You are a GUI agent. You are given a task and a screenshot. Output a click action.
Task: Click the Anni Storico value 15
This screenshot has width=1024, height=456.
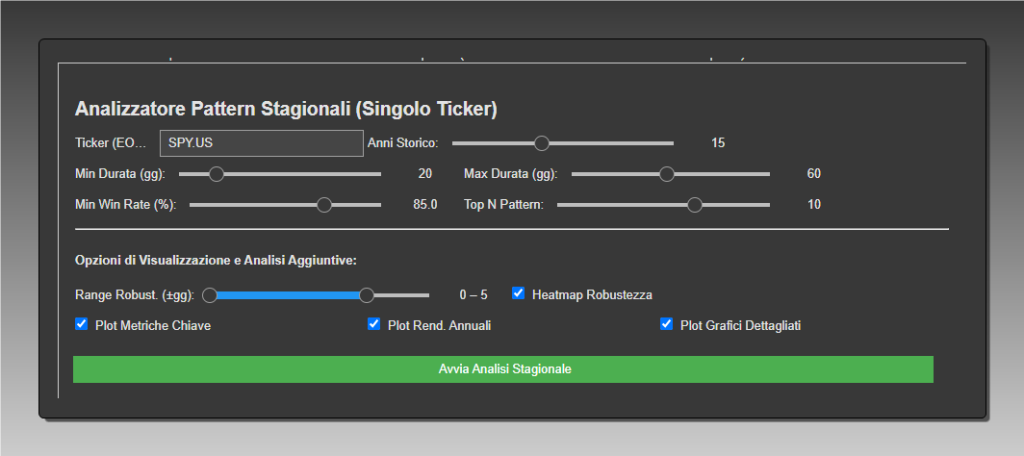click(718, 143)
